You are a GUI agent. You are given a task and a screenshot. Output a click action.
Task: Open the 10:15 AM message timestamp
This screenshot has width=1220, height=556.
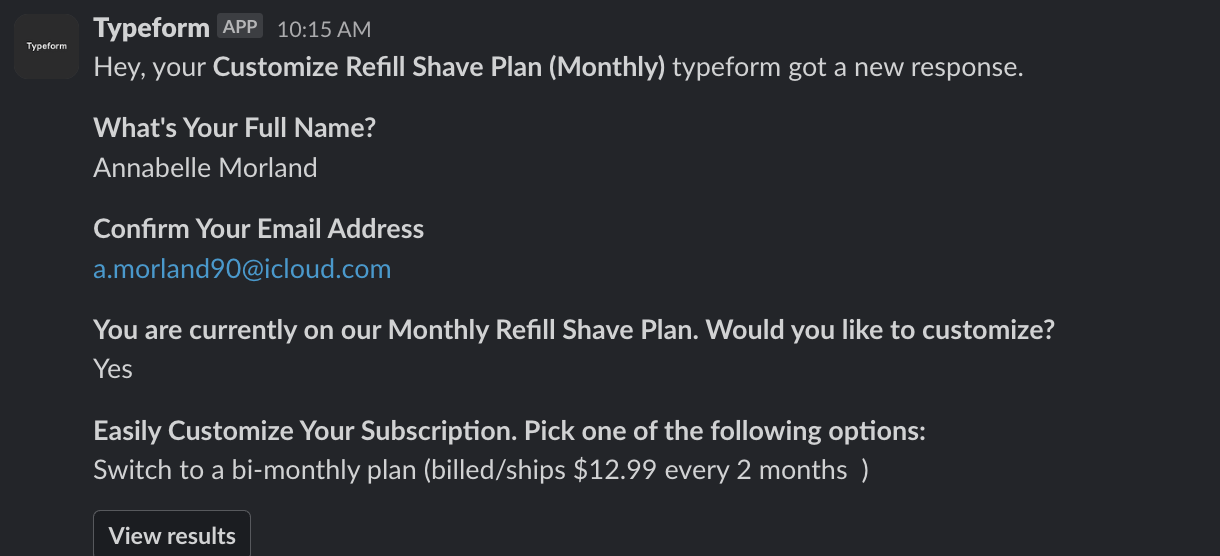323,30
